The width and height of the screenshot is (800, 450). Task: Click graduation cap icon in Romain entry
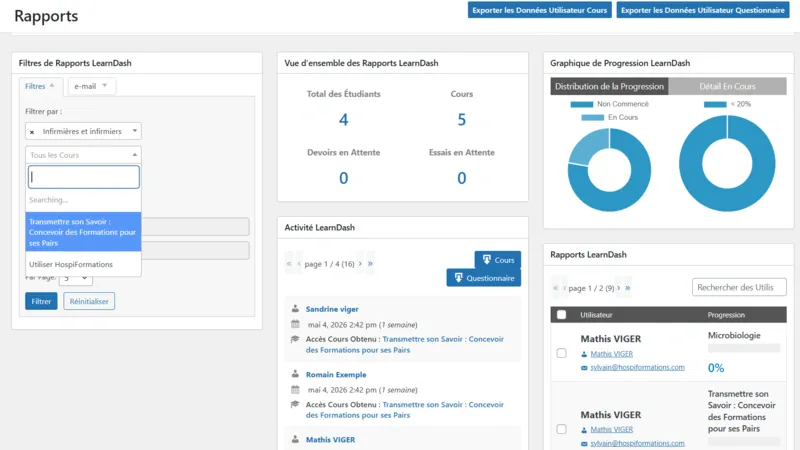[295, 405]
